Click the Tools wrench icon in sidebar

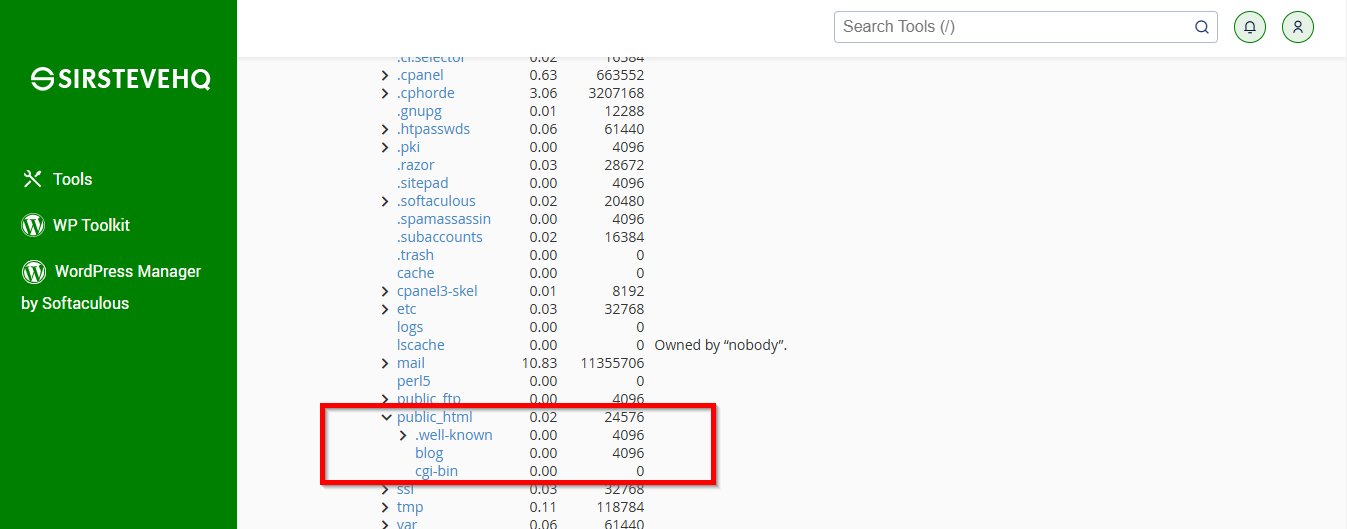tap(33, 179)
